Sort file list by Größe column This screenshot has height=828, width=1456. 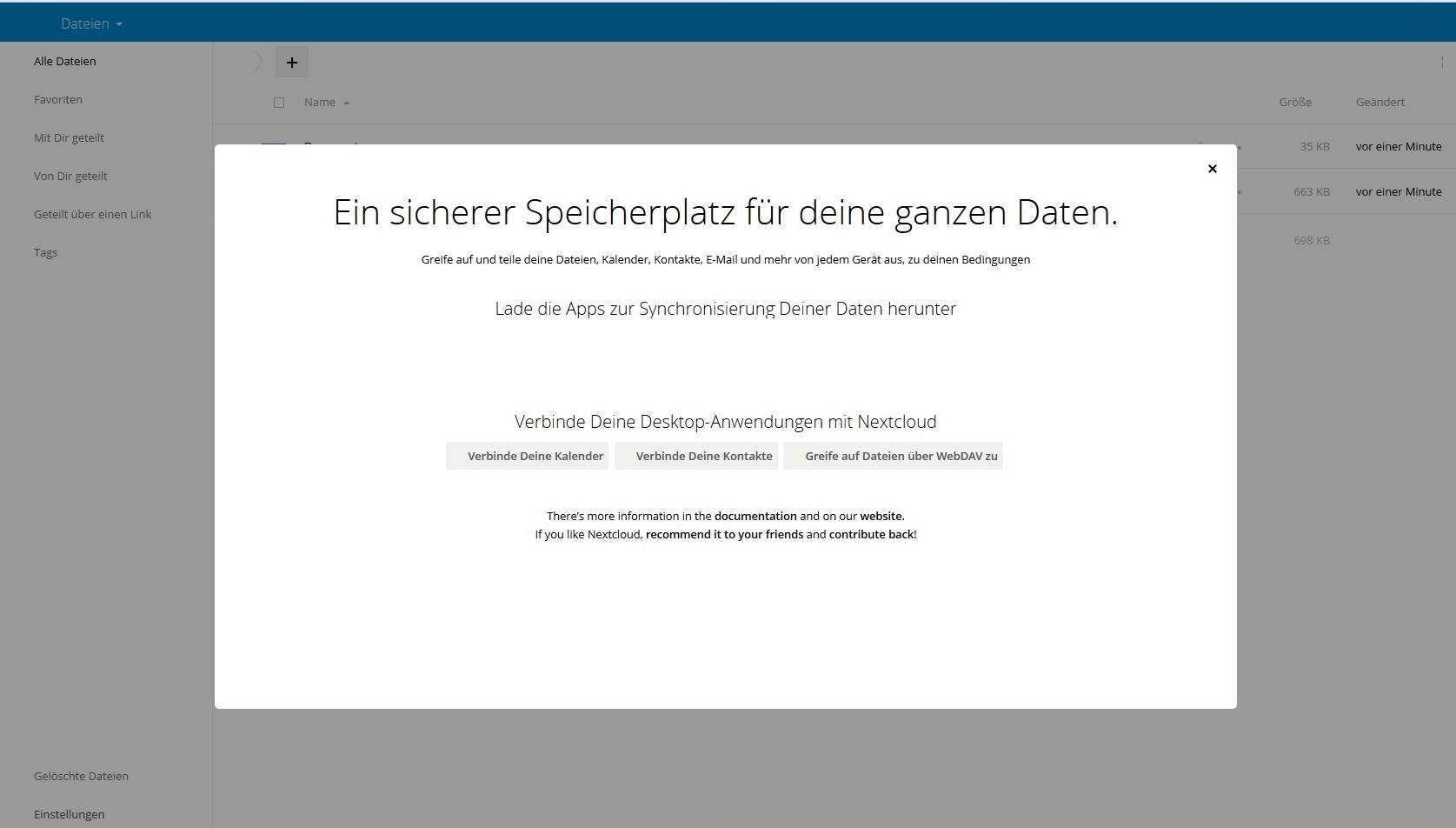point(1294,102)
